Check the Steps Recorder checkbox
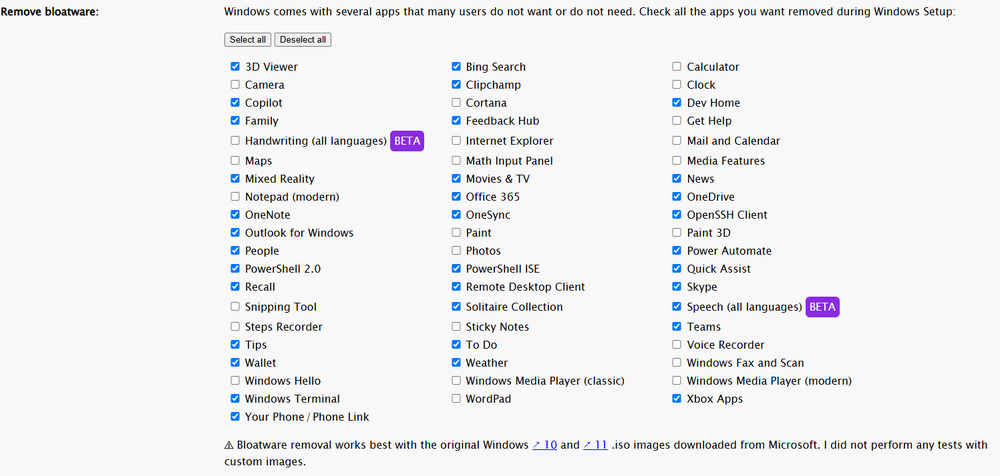 click(235, 327)
